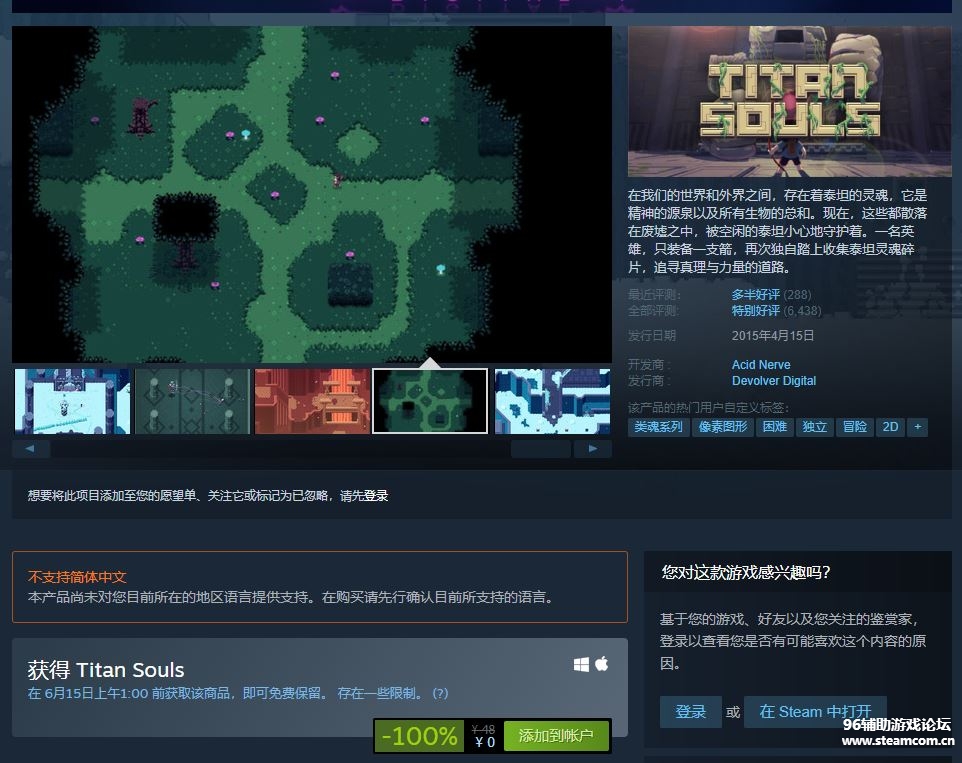Screen dimensions: 962x763
Task: Open game with 在 Steam 中打开 button
Action: pyautogui.click(x=815, y=712)
